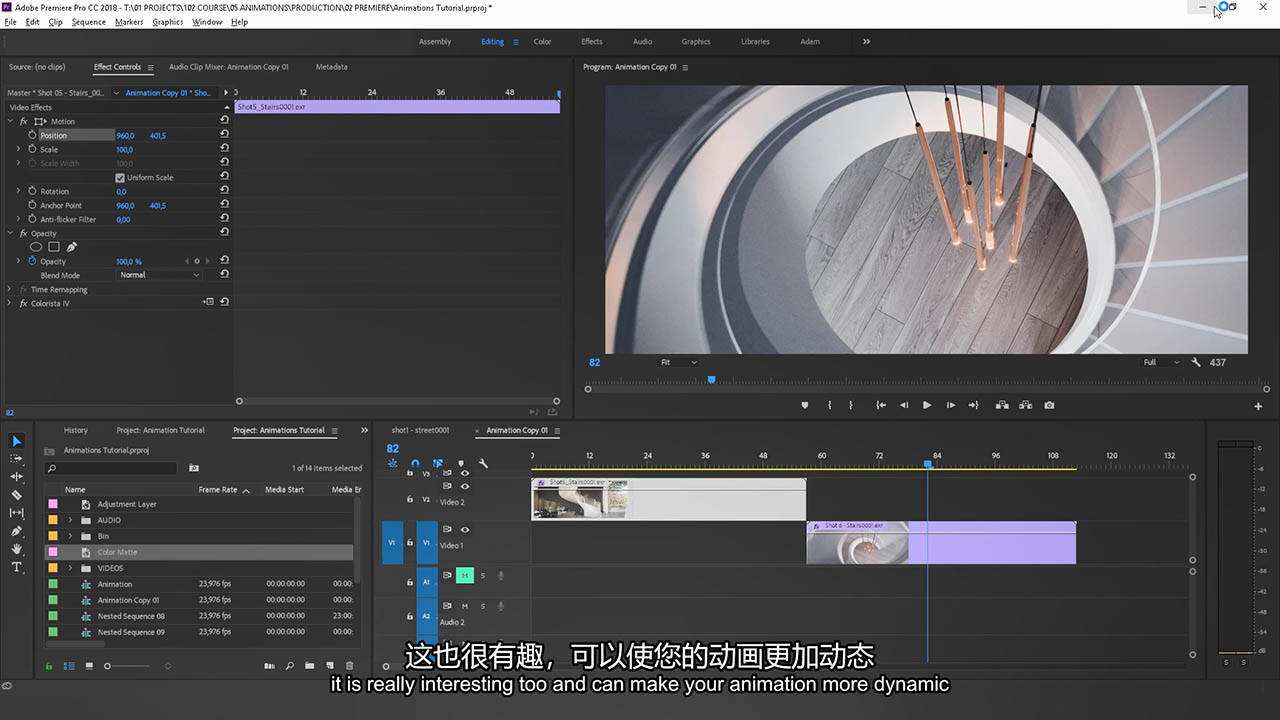Viewport: 1280px width, 720px height.
Task: Step back one frame
Action: (x=904, y=405)
